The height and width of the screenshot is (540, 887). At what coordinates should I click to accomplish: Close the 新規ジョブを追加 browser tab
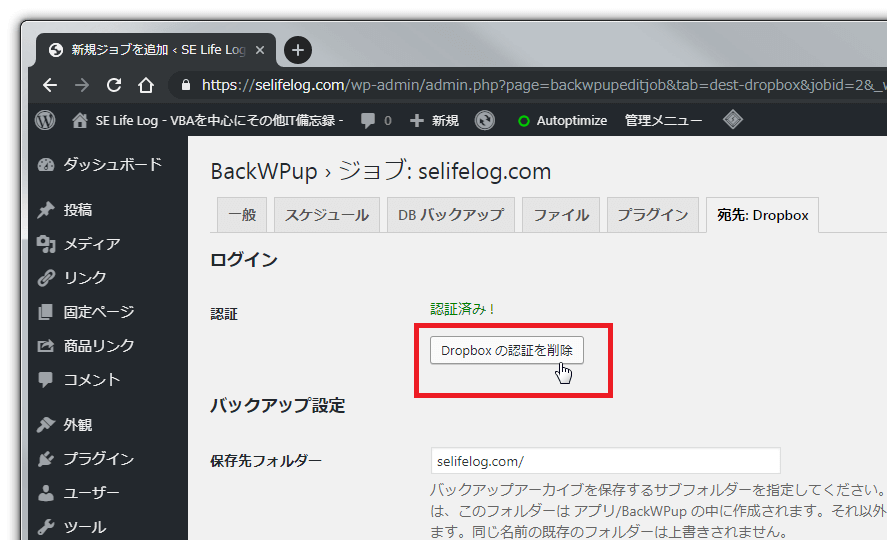[x=260, y=49]
